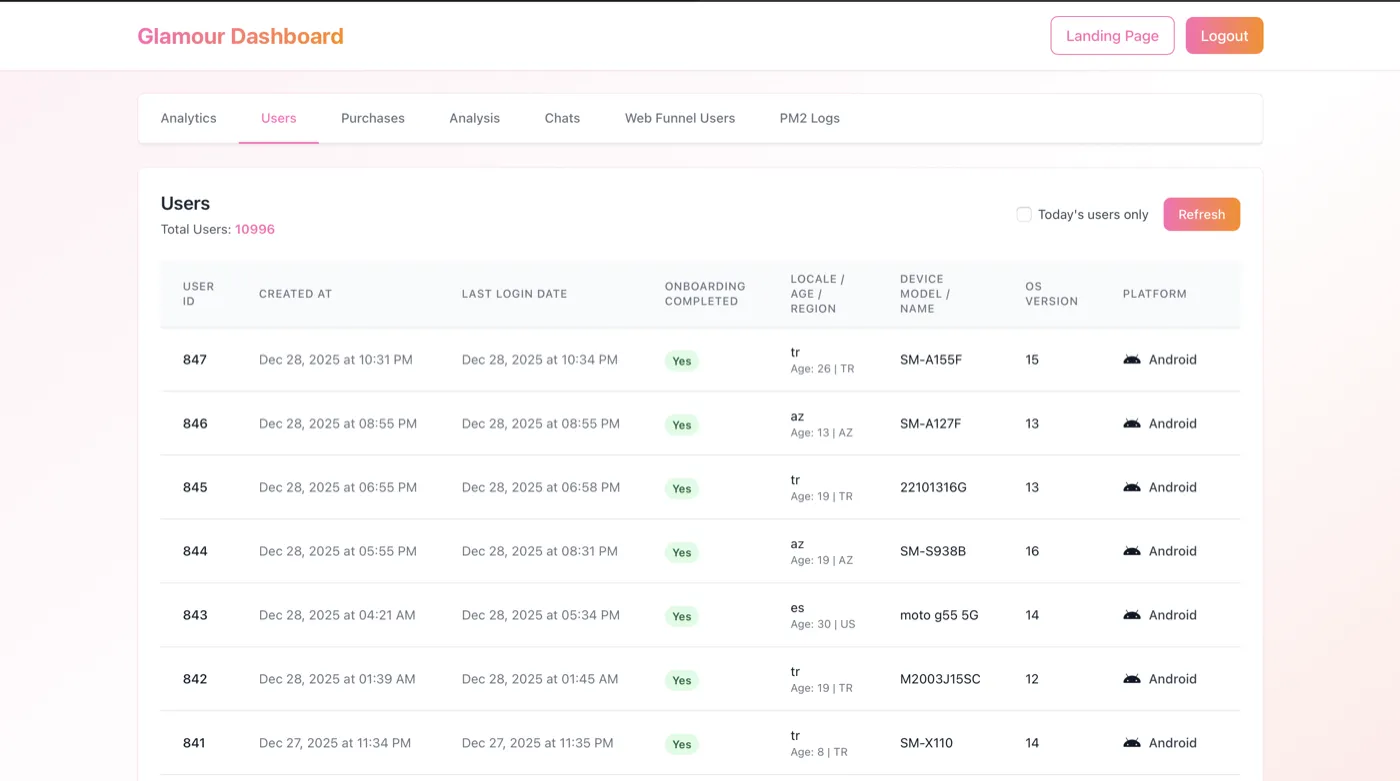Open the Purchases tab
Screen dimensions: 1400x781
click(x=373, y=118)
